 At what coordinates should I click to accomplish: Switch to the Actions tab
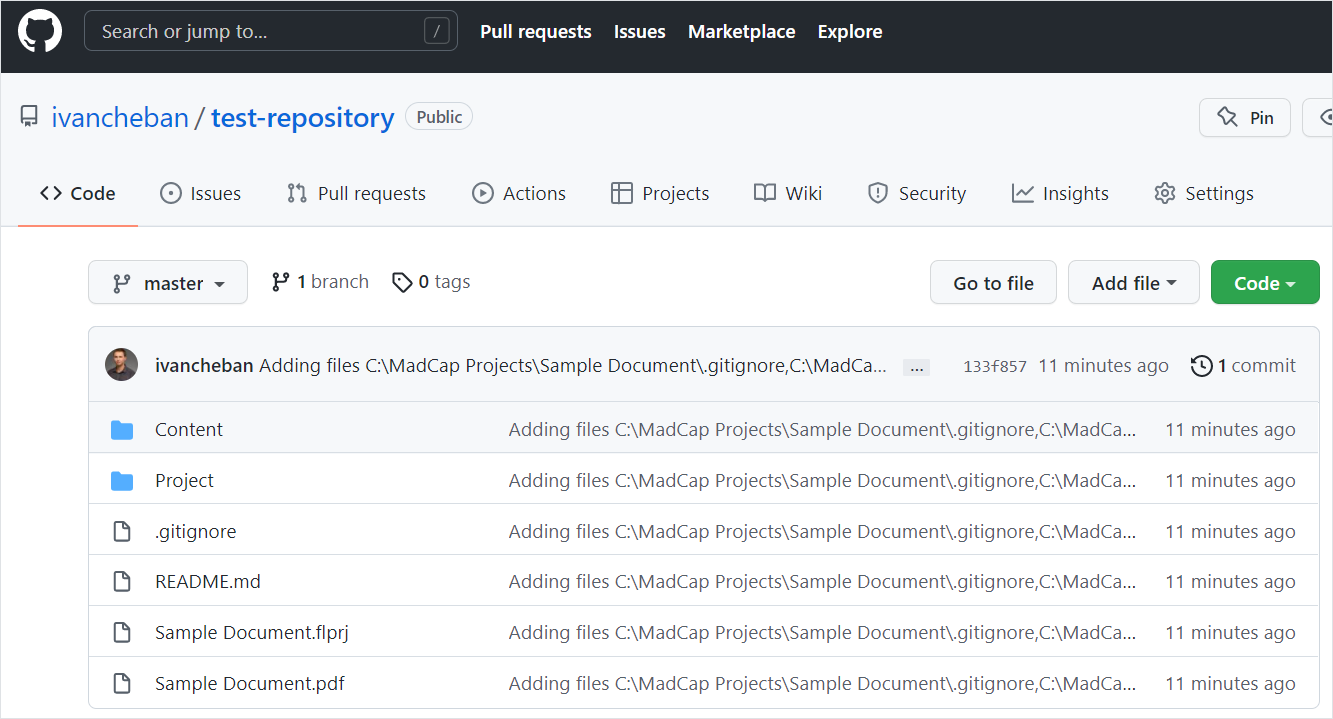point(519,193)
